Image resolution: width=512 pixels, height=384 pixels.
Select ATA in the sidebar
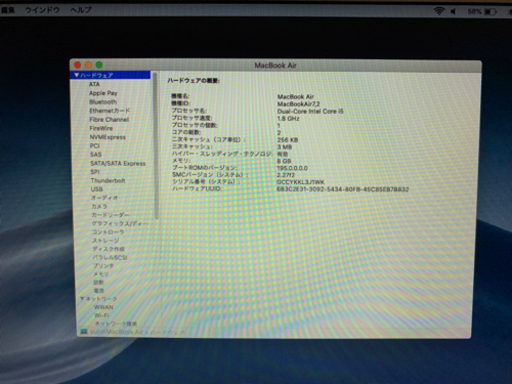pyautogui.click(x=94, y=84)
